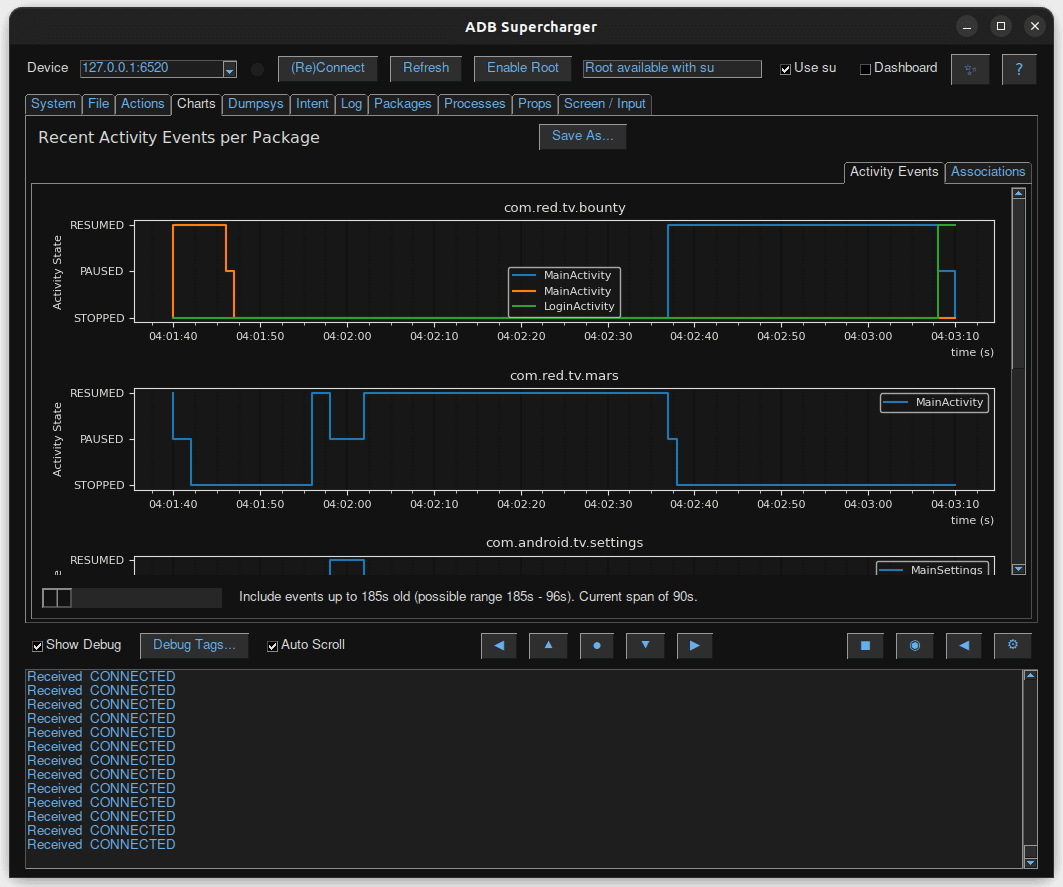Click the Device address field 127.0.0.1:6520

click(152, 68)
